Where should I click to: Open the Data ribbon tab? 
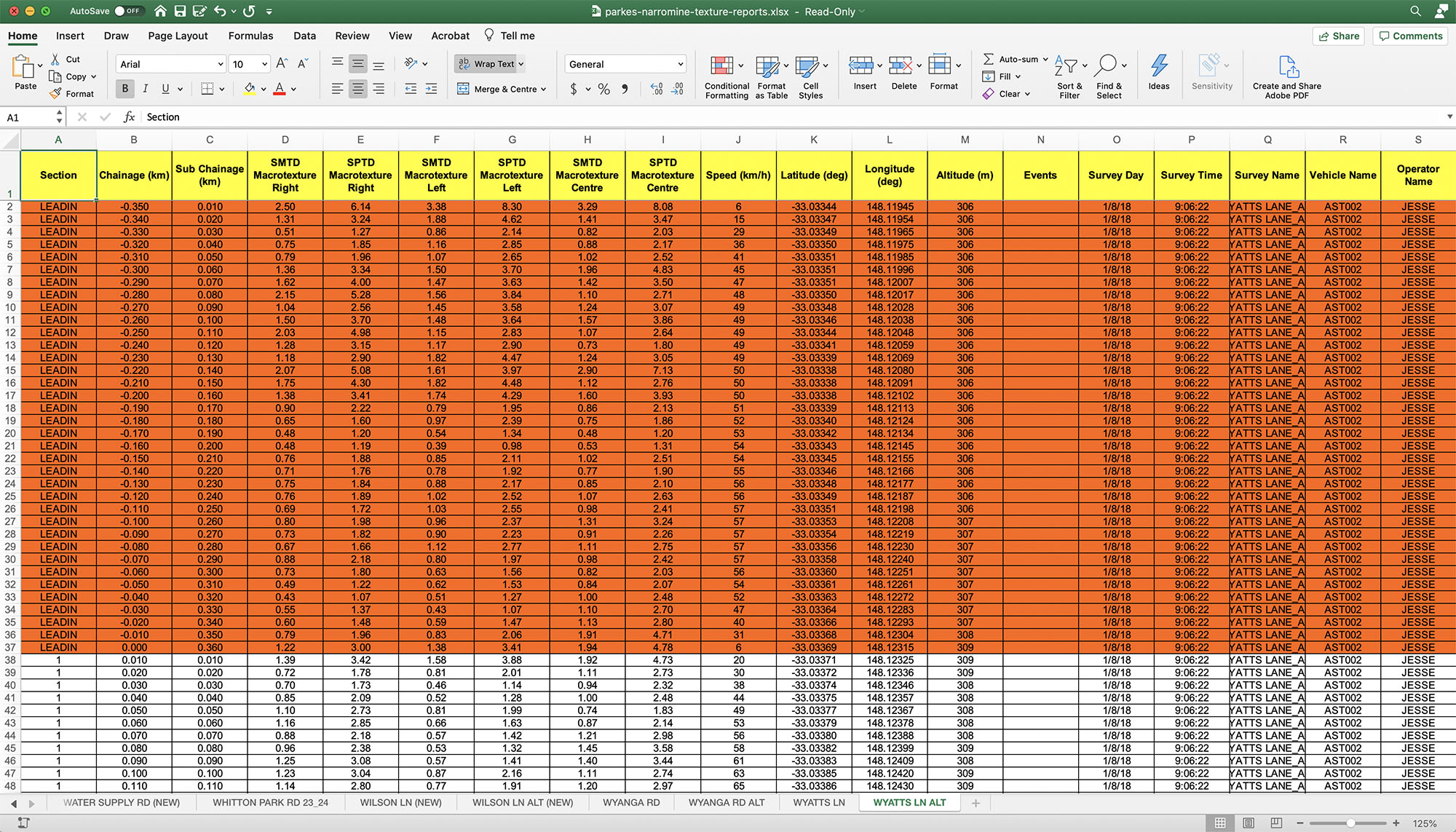[x=304, y=36]
